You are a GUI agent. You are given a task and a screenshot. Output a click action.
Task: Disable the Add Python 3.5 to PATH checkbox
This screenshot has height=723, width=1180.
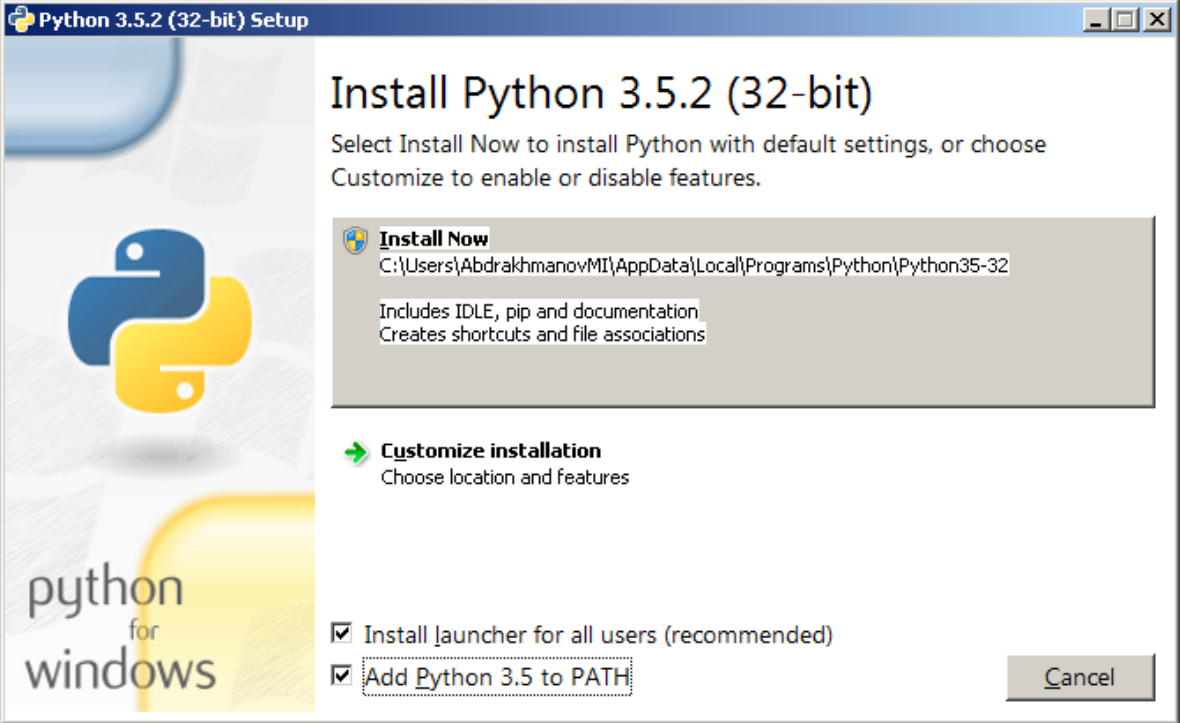tap(342, 676)
